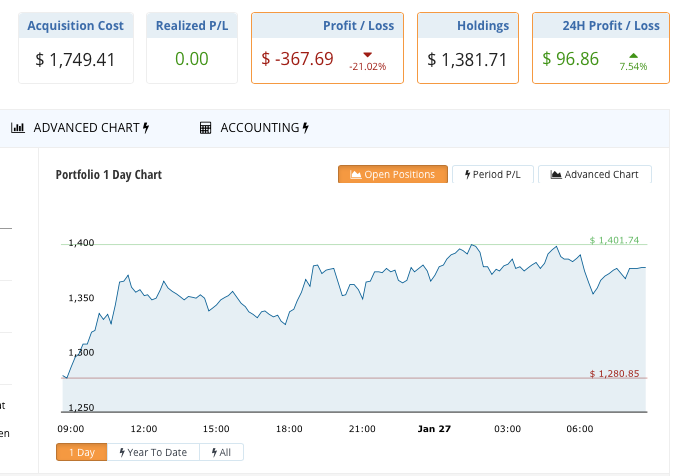Show the Open Positions chart view

point(392,175)
